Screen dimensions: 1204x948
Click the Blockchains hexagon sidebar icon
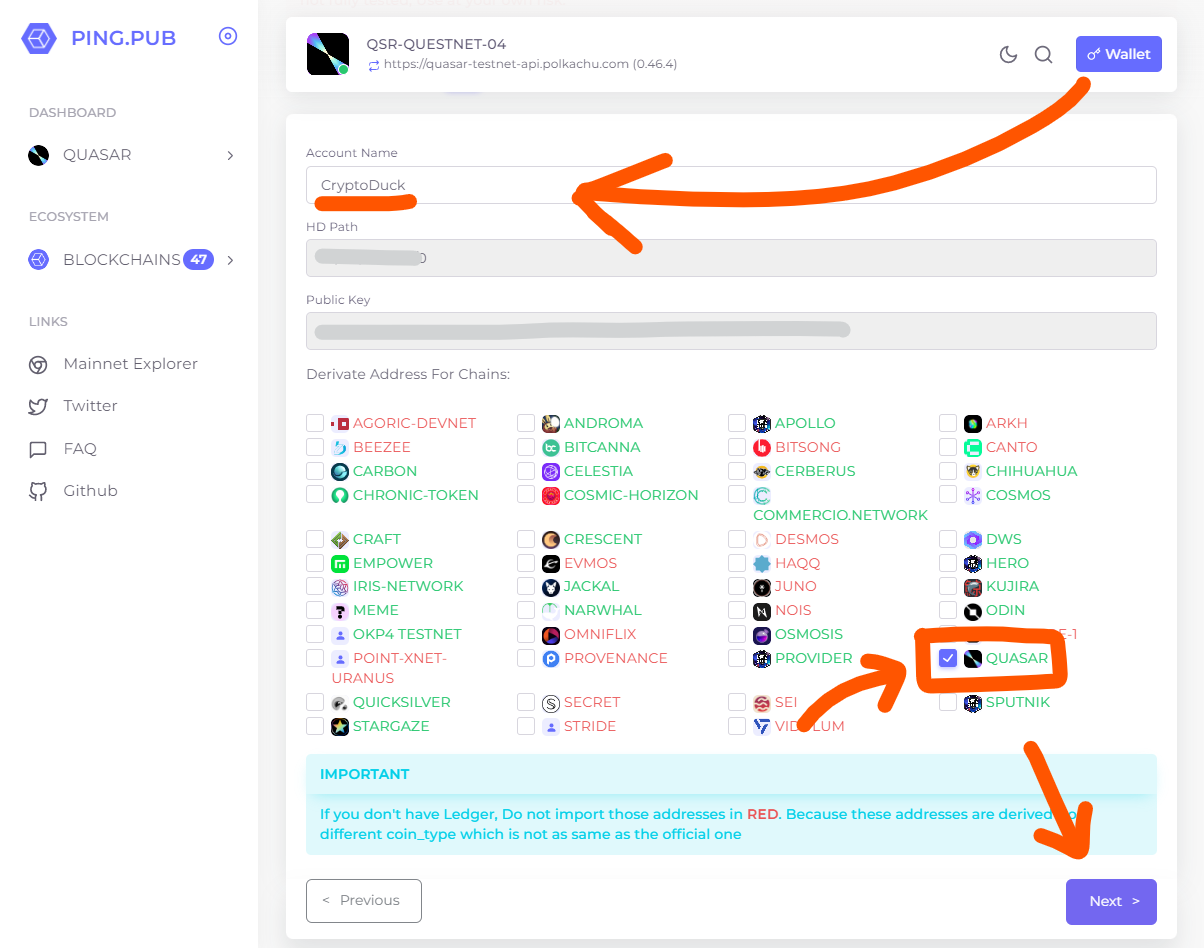[38, 260]
